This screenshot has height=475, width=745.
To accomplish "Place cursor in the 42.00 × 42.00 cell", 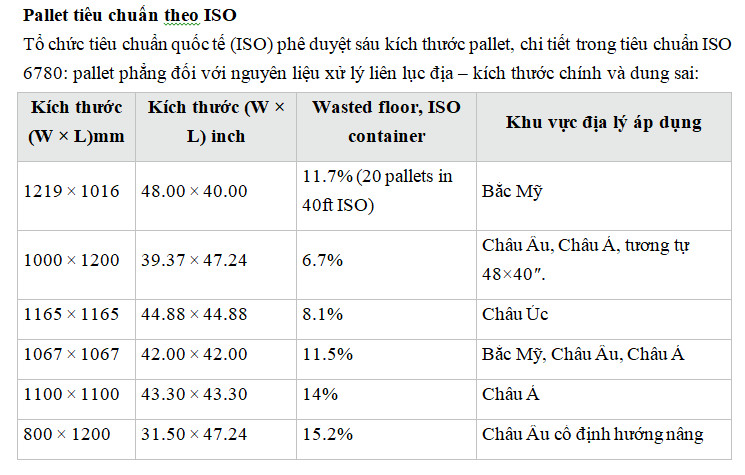I will 197,354.
